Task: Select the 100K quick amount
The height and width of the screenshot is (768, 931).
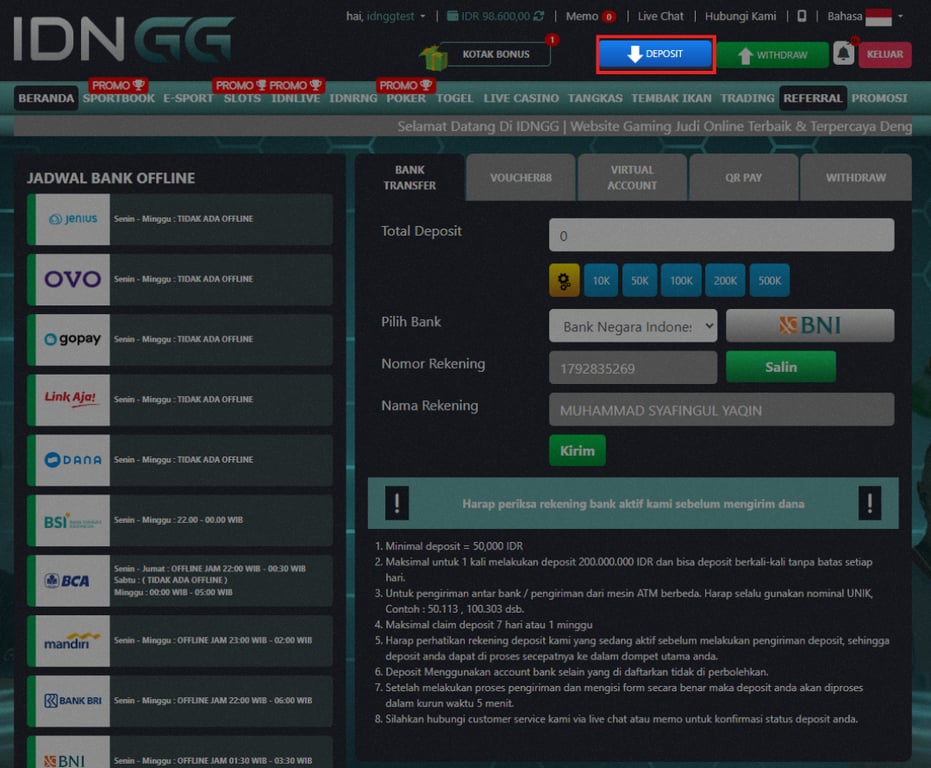Action: click(681, 280)
